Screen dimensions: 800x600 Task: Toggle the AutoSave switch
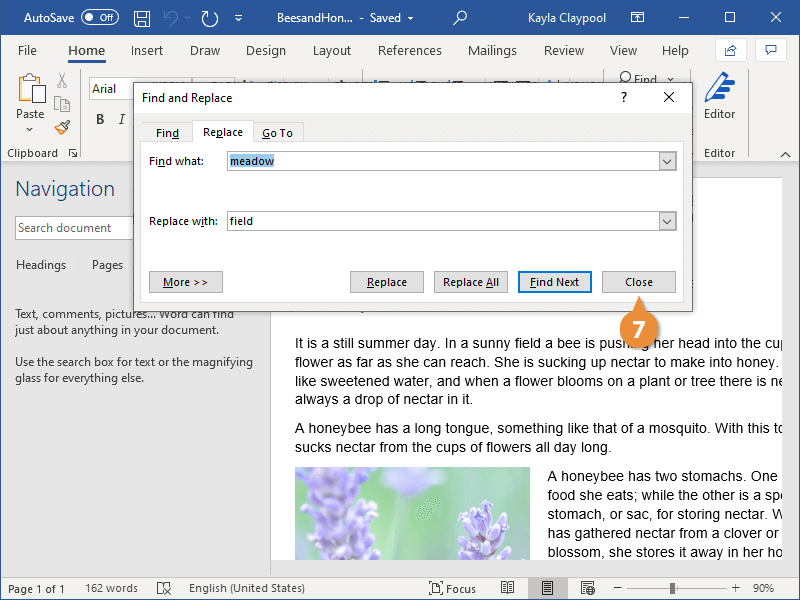(99, 18)
